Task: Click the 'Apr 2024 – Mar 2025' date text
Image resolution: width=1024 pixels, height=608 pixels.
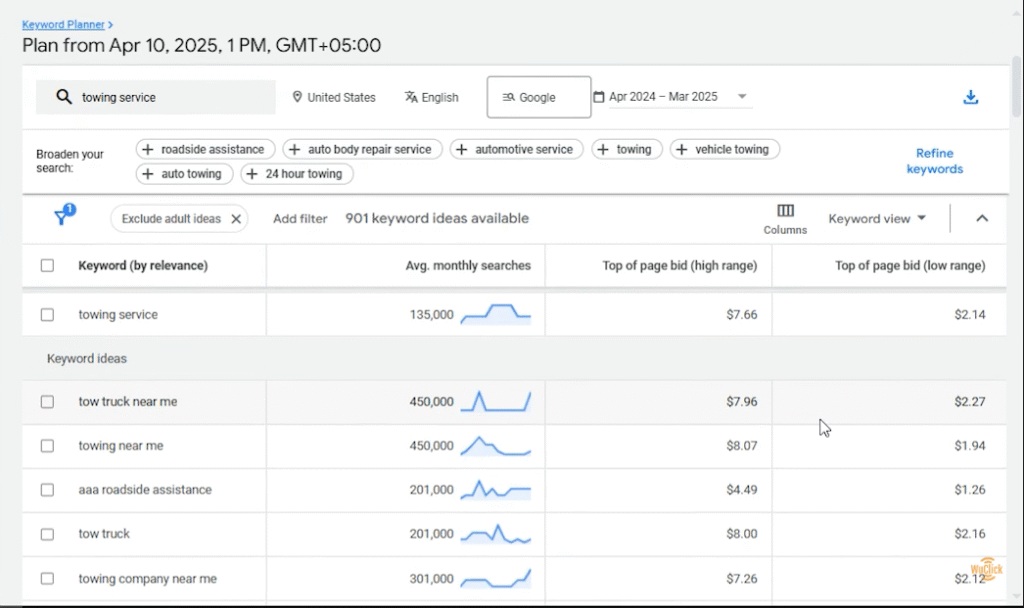Action: [663, 97]
